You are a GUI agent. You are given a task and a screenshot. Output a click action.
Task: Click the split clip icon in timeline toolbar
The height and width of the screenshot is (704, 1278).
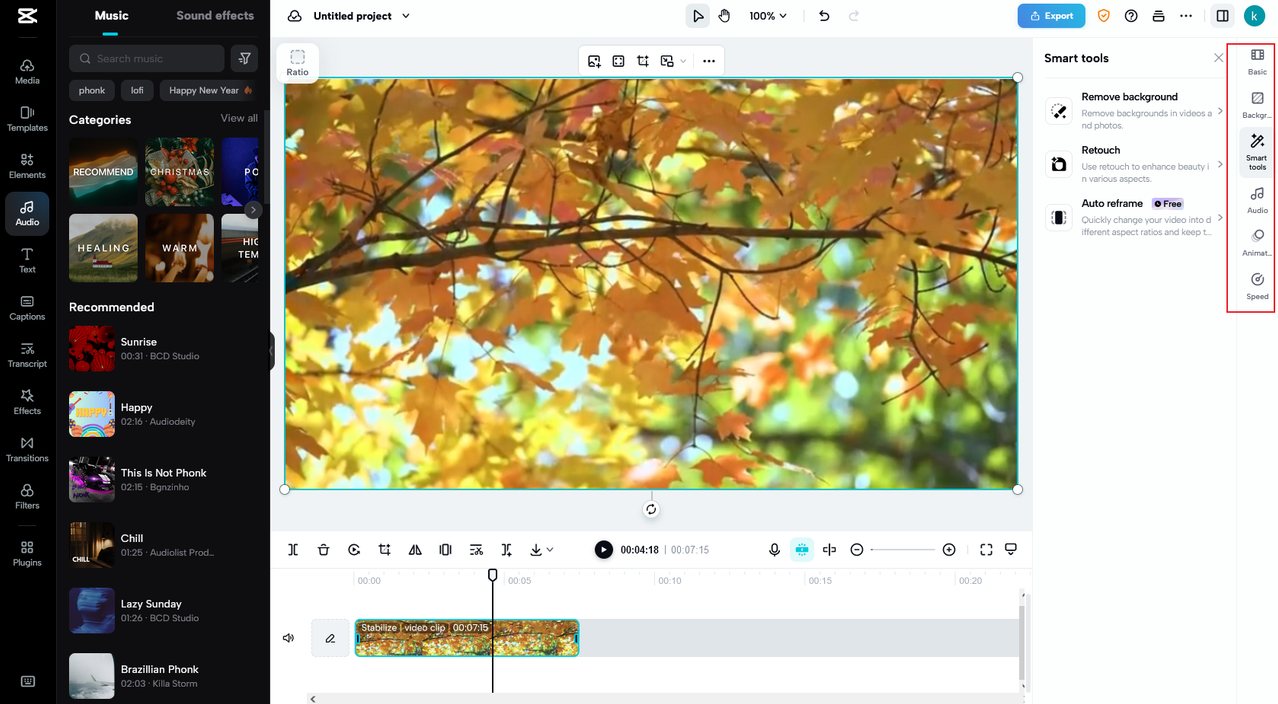click(x=293, y=550)
